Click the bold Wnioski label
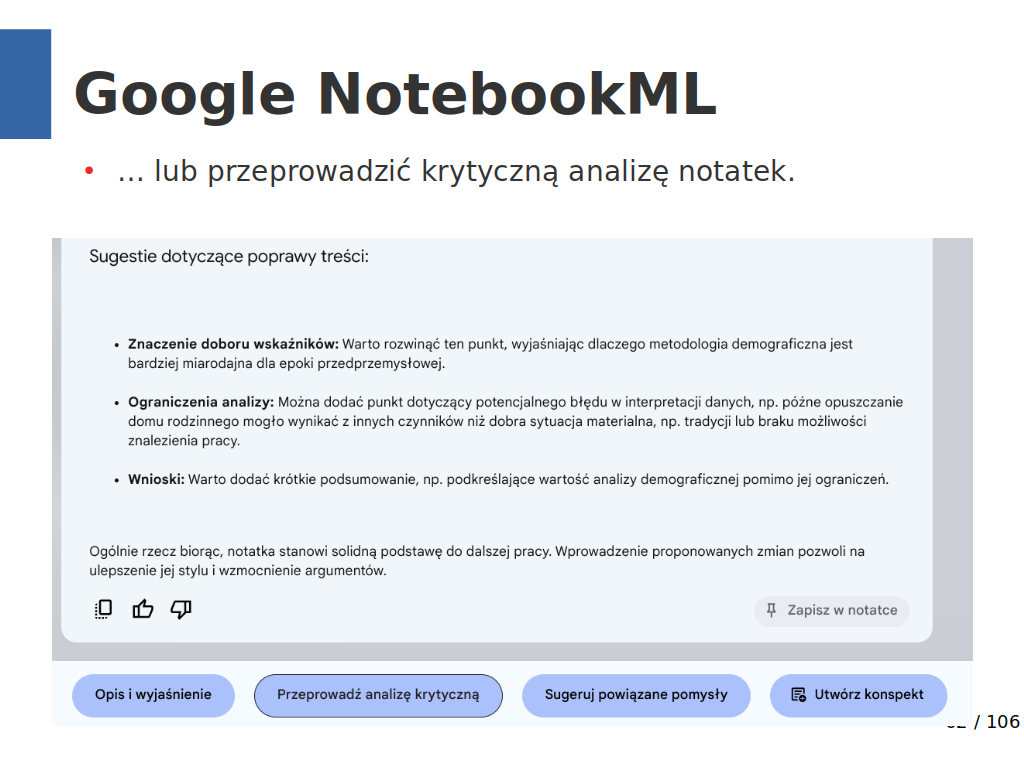Screen dimensions: 1024x768 [156, 479]
